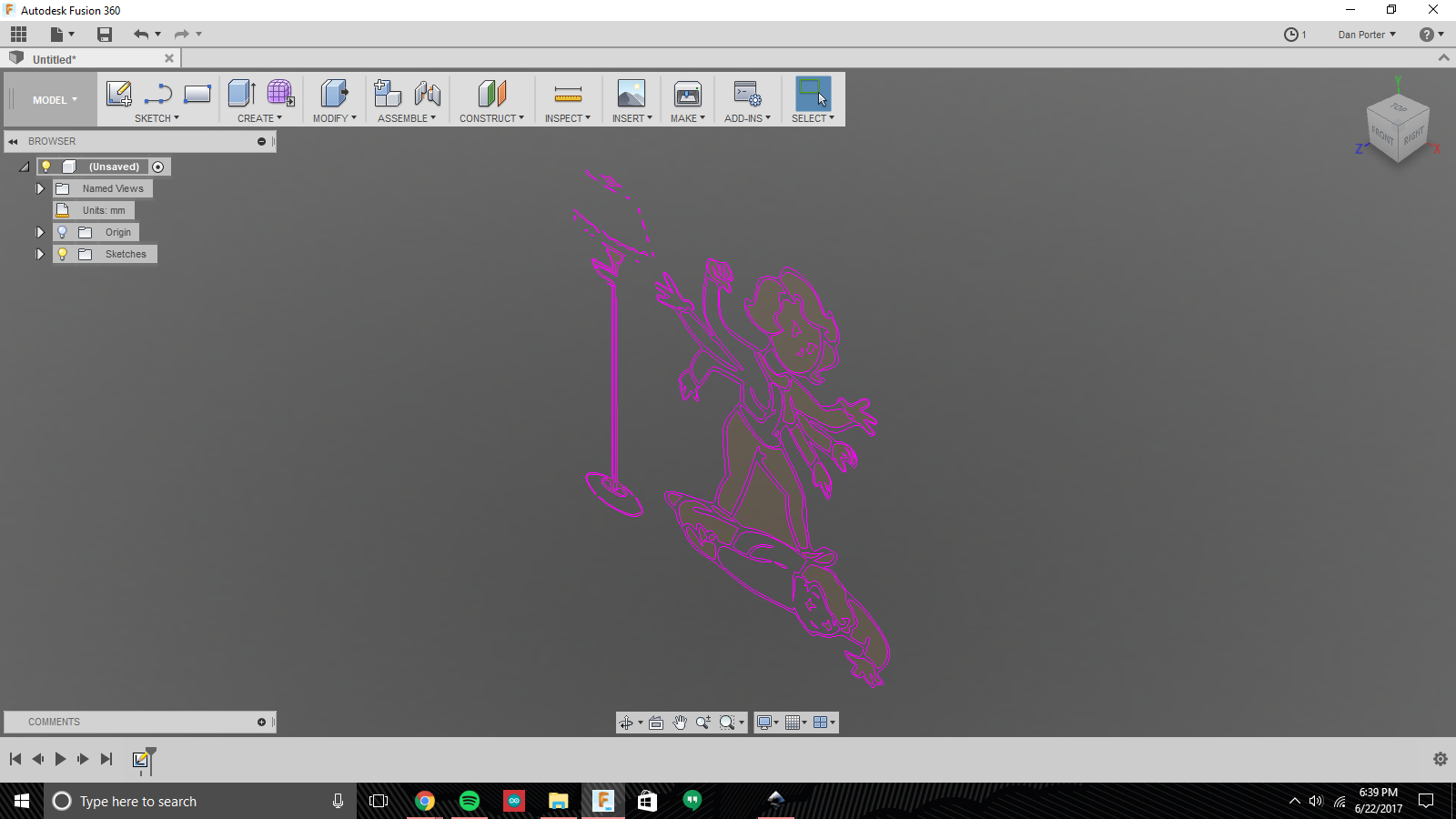Save the document with the floppy icon
Viewport: 1456px width, 819px height.
(x=105, y=35)
